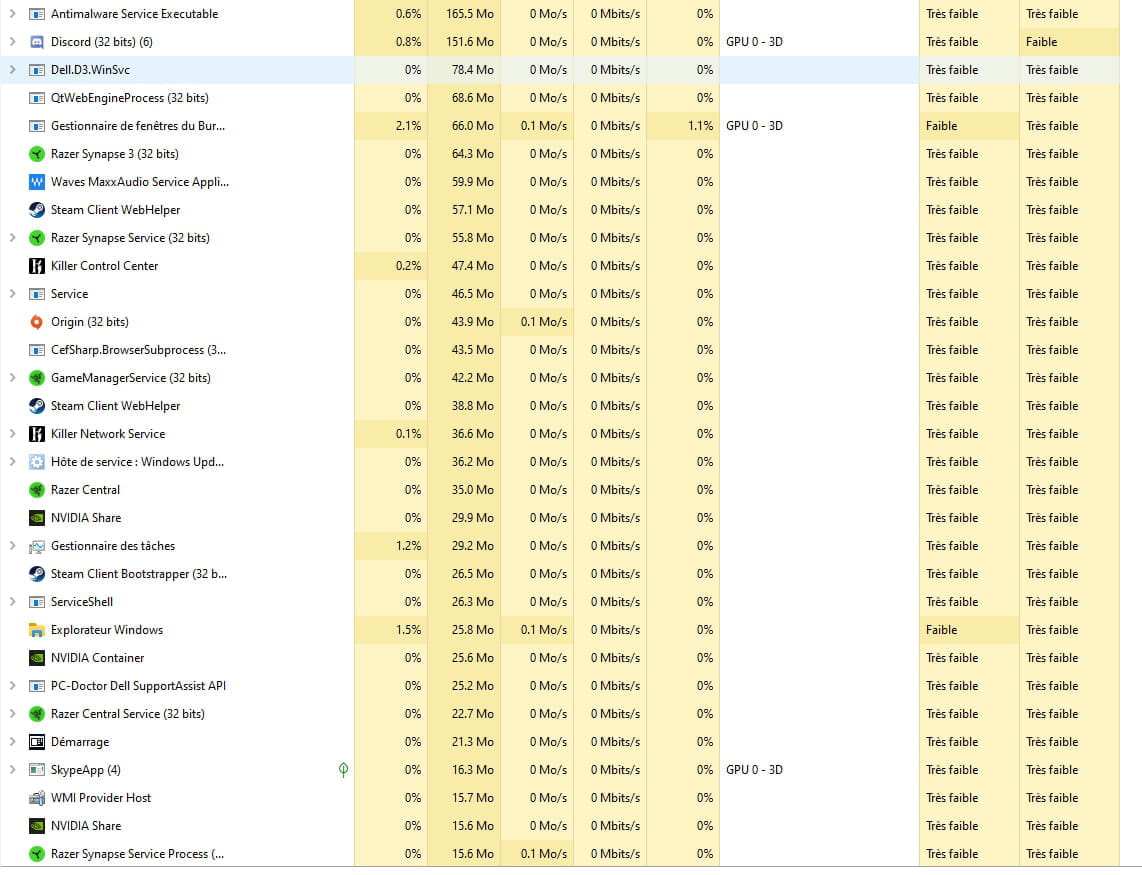The image size is (1142, 875).
Task: Select the Explorateur Windows folder icon
Action: click(x=37, y=630)
